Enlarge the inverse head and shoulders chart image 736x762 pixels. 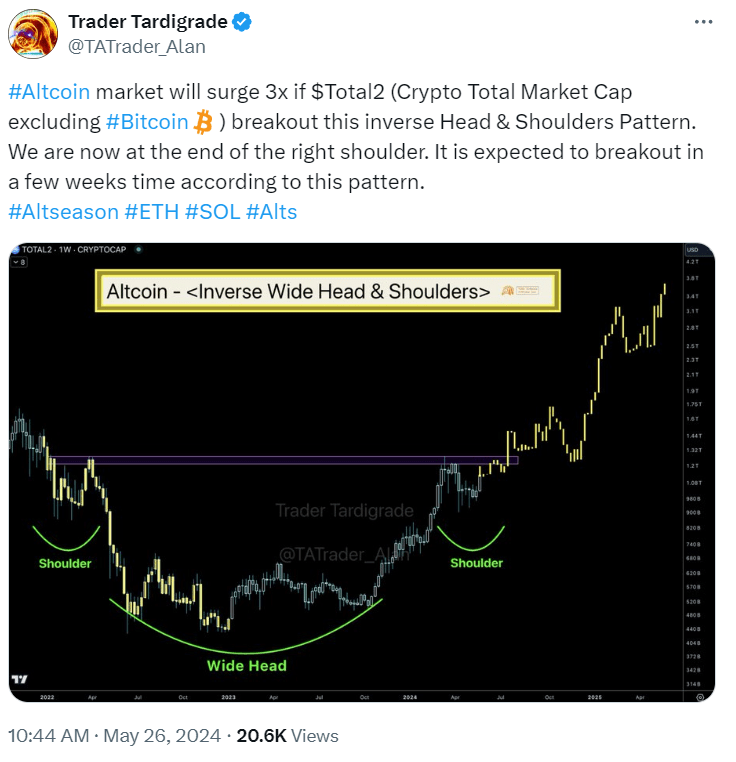point(362,472)
